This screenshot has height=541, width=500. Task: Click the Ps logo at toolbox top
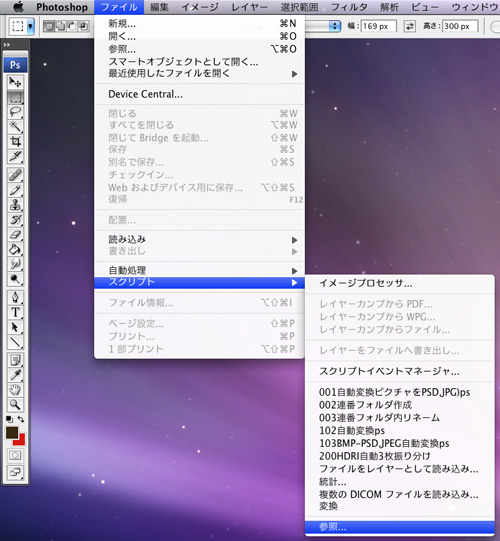coord(15,65)
